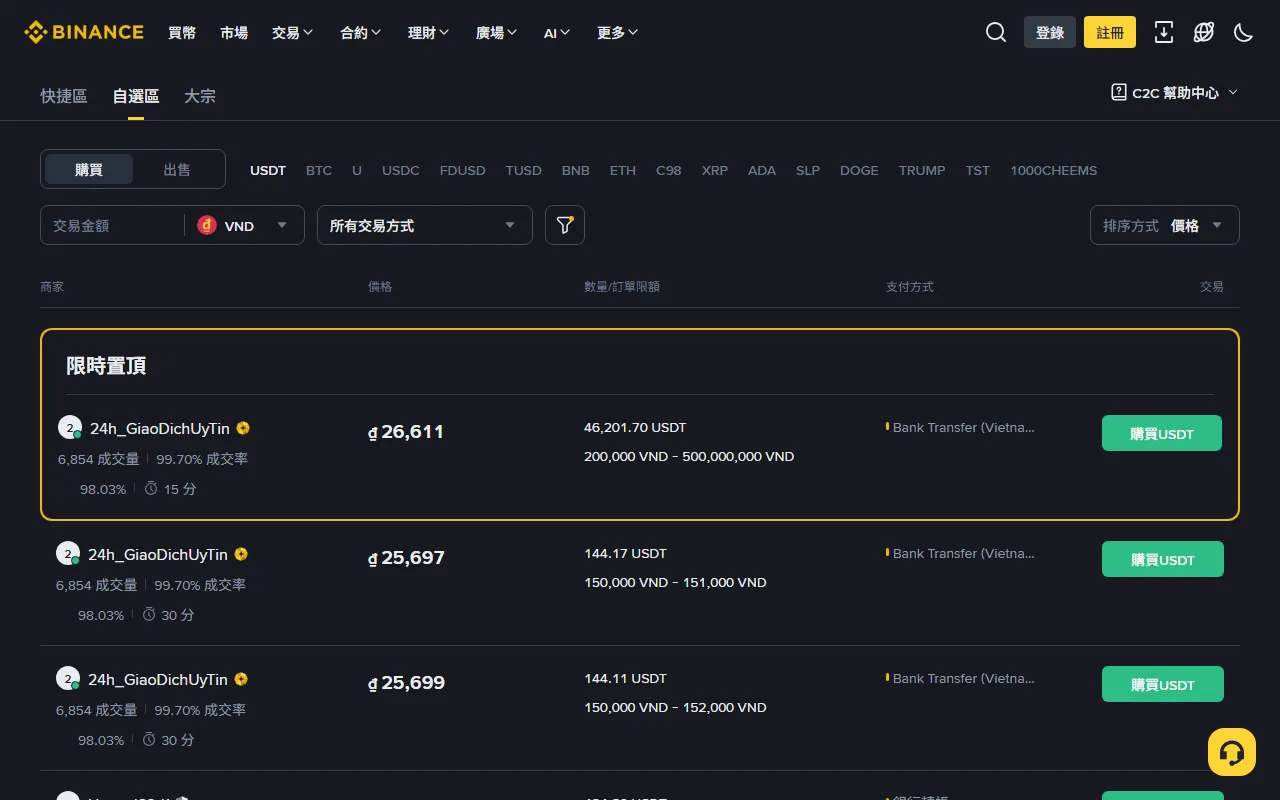Click Bank Transfer payment of ₫26,611 offer
Screen dimensions: 1280x800
click(x=964, y=427)
